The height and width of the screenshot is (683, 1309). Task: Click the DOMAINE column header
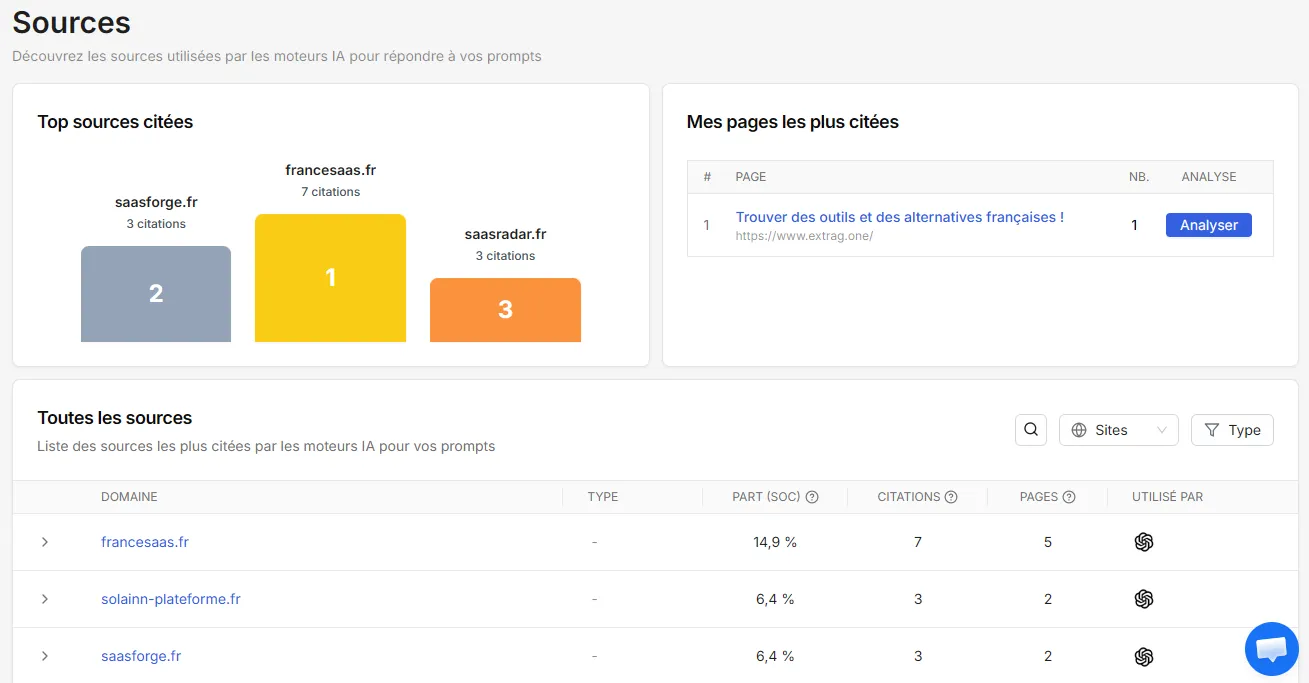click(x=129, y=497)
